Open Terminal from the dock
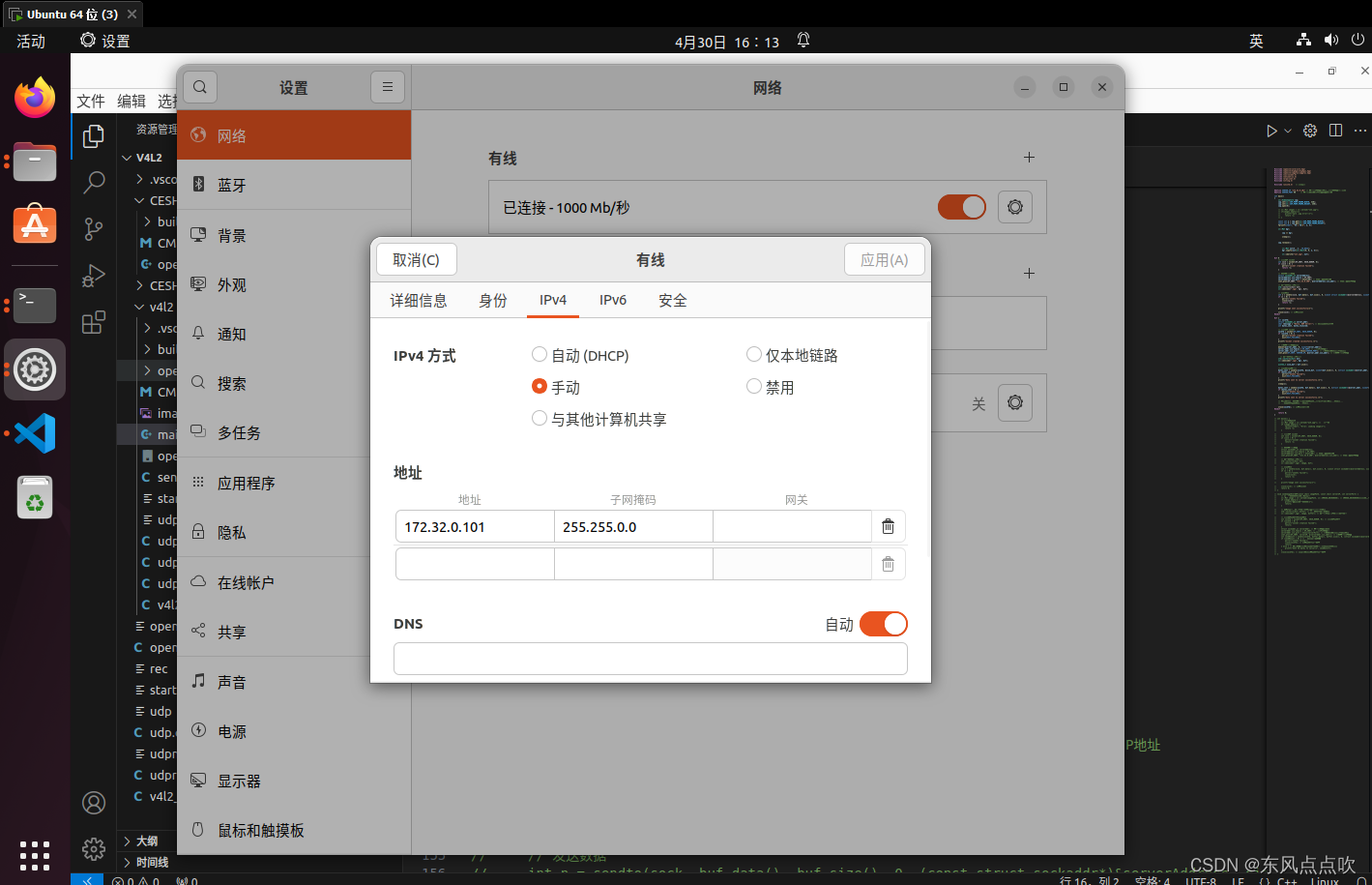The image size is (1372, 885). click(35, 306)
